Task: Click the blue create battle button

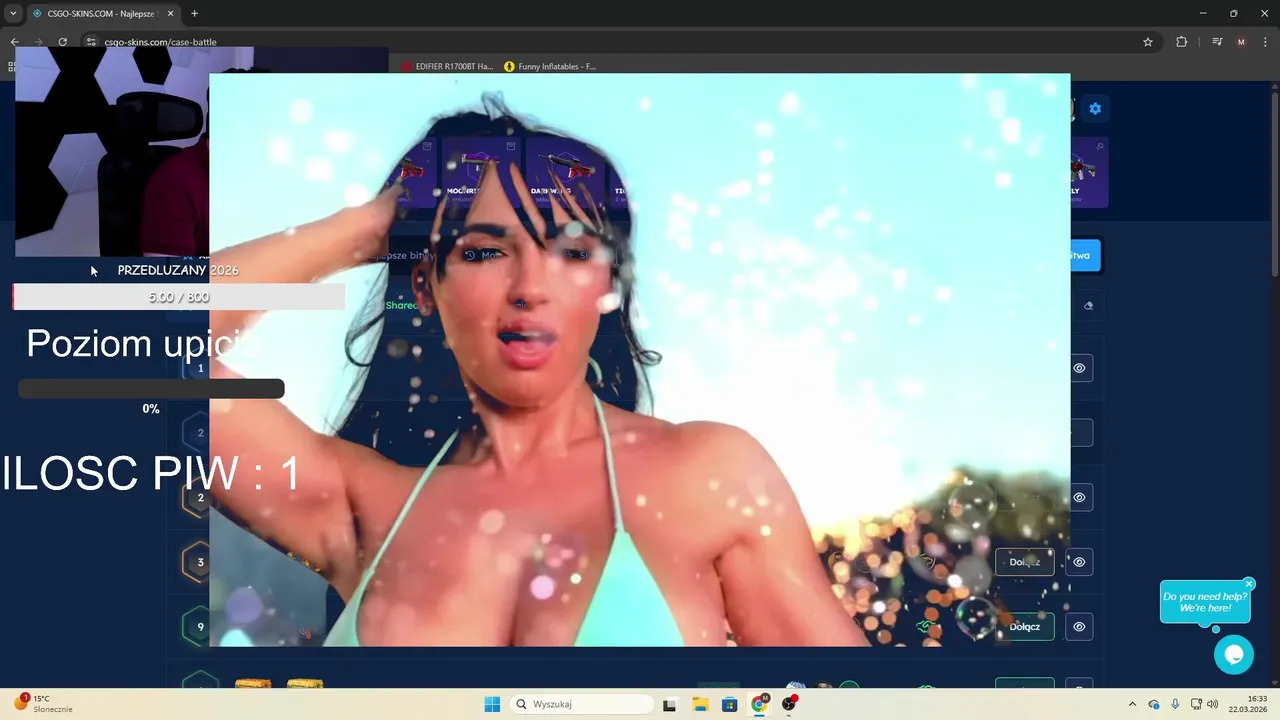Action: (1085, 255)
